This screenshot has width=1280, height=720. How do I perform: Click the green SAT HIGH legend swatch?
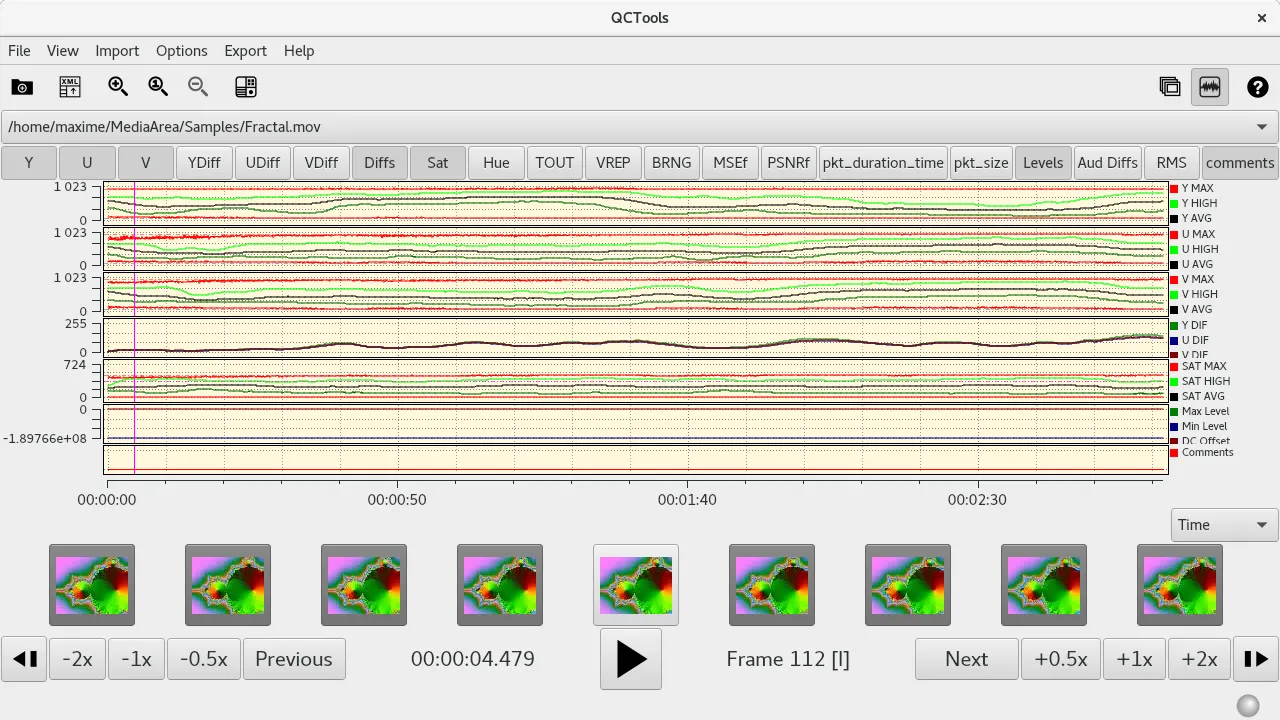click(x=1174, y=381)
